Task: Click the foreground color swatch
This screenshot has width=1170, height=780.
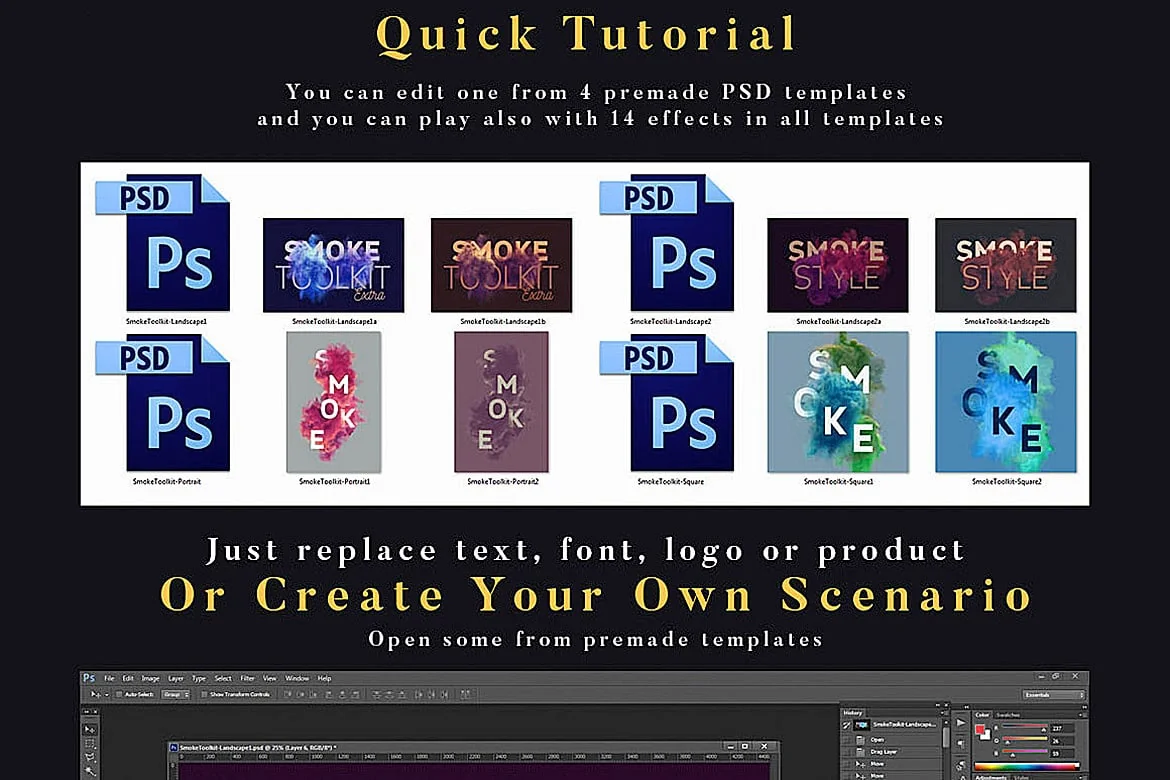Action: click(x=980, y=729)
